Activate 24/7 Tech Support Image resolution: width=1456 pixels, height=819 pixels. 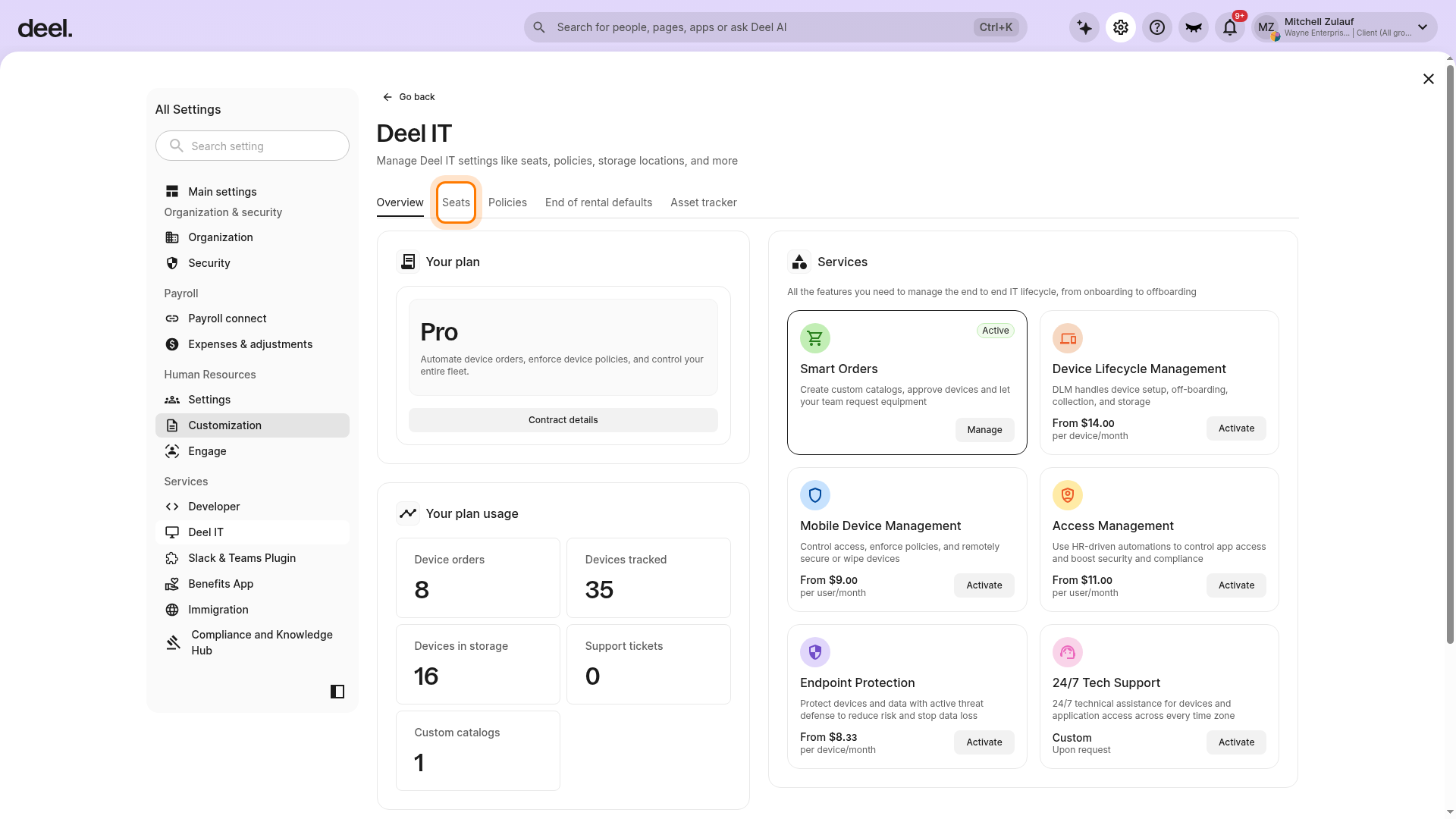coord(1236,742)
